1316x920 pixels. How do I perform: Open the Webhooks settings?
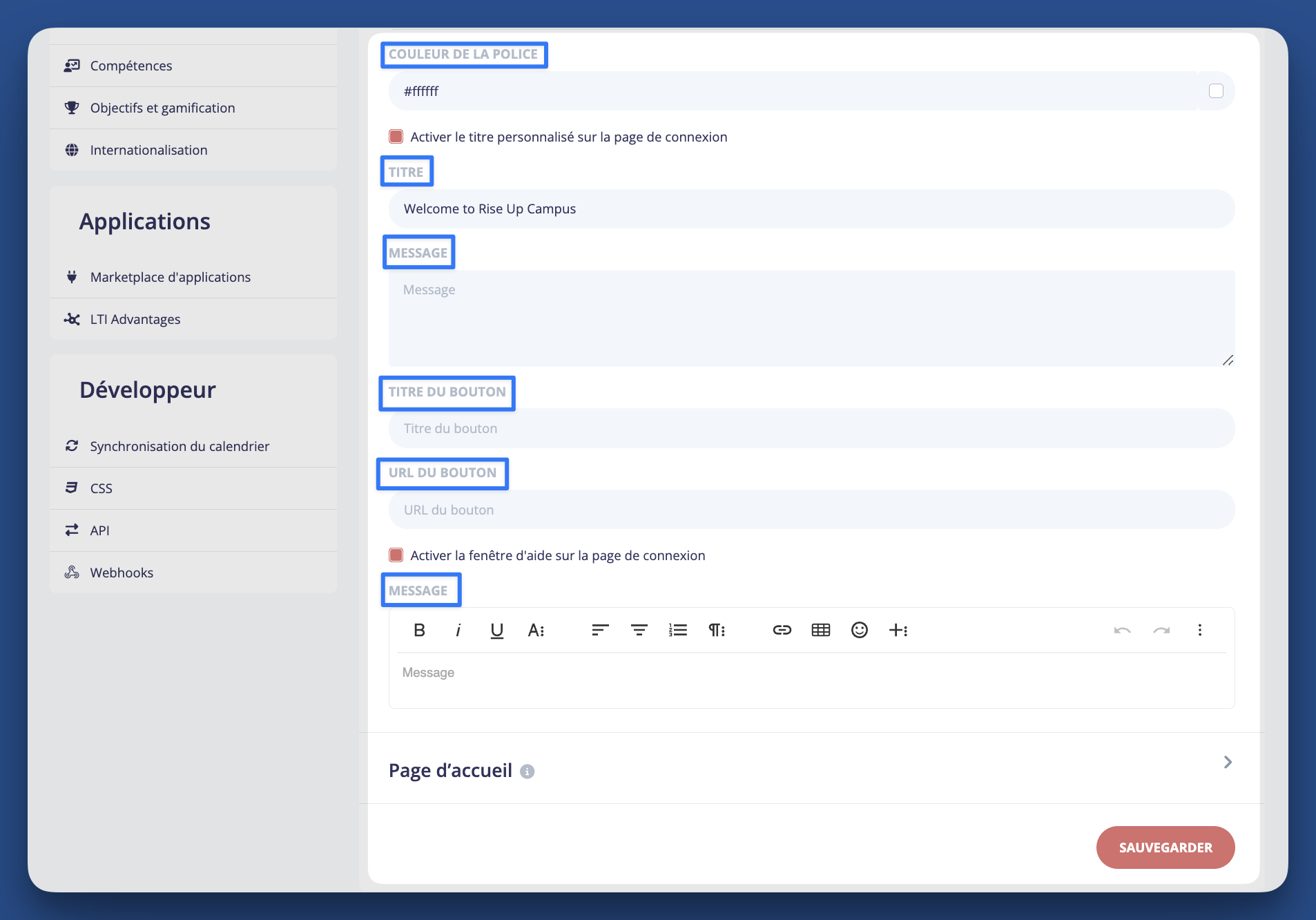[193, 573]
